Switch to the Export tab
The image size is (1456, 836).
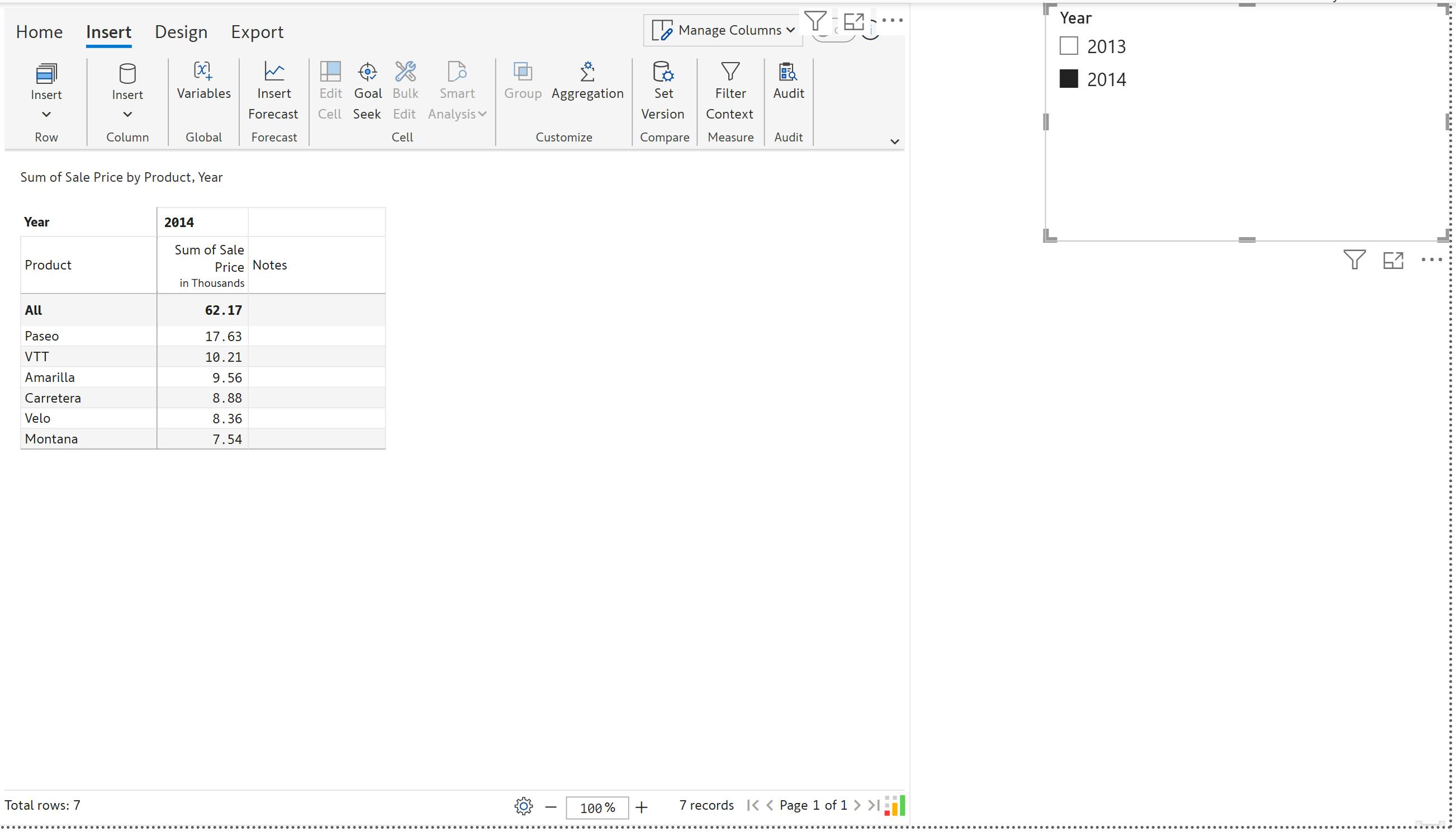[x=257, y=32]
